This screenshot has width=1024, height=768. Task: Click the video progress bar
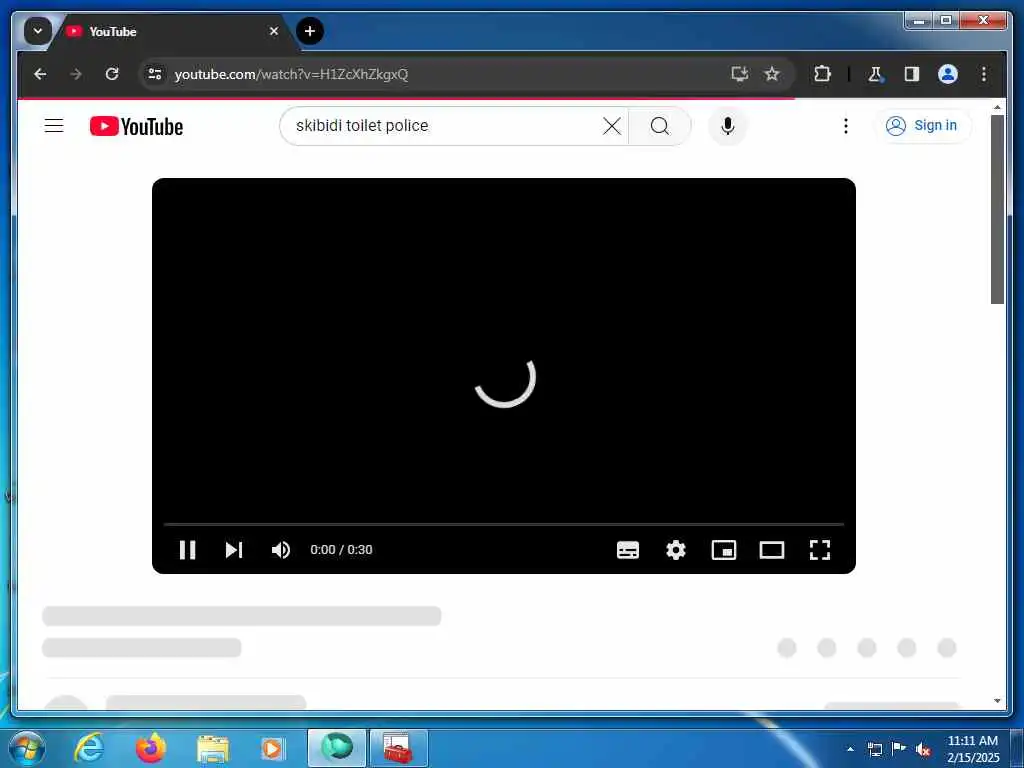pyautogui.click(x=504, y=524)
